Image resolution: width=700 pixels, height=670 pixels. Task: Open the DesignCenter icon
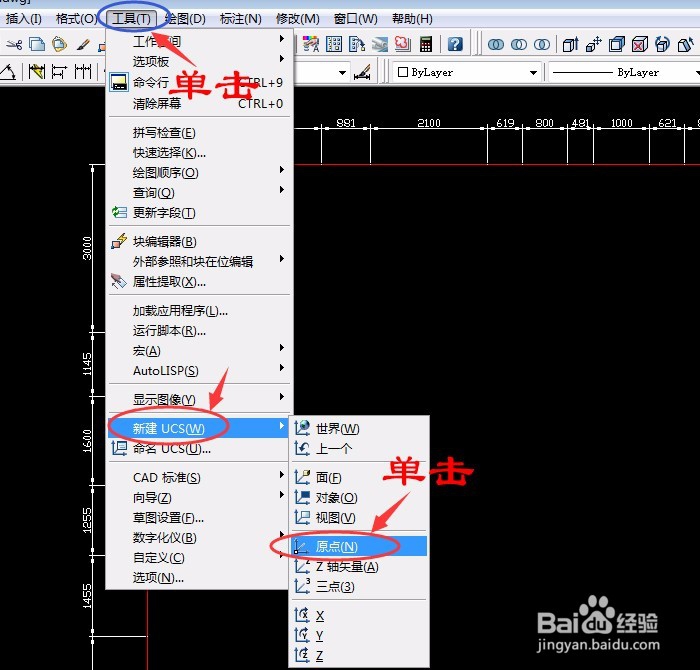tap(334, 44)
